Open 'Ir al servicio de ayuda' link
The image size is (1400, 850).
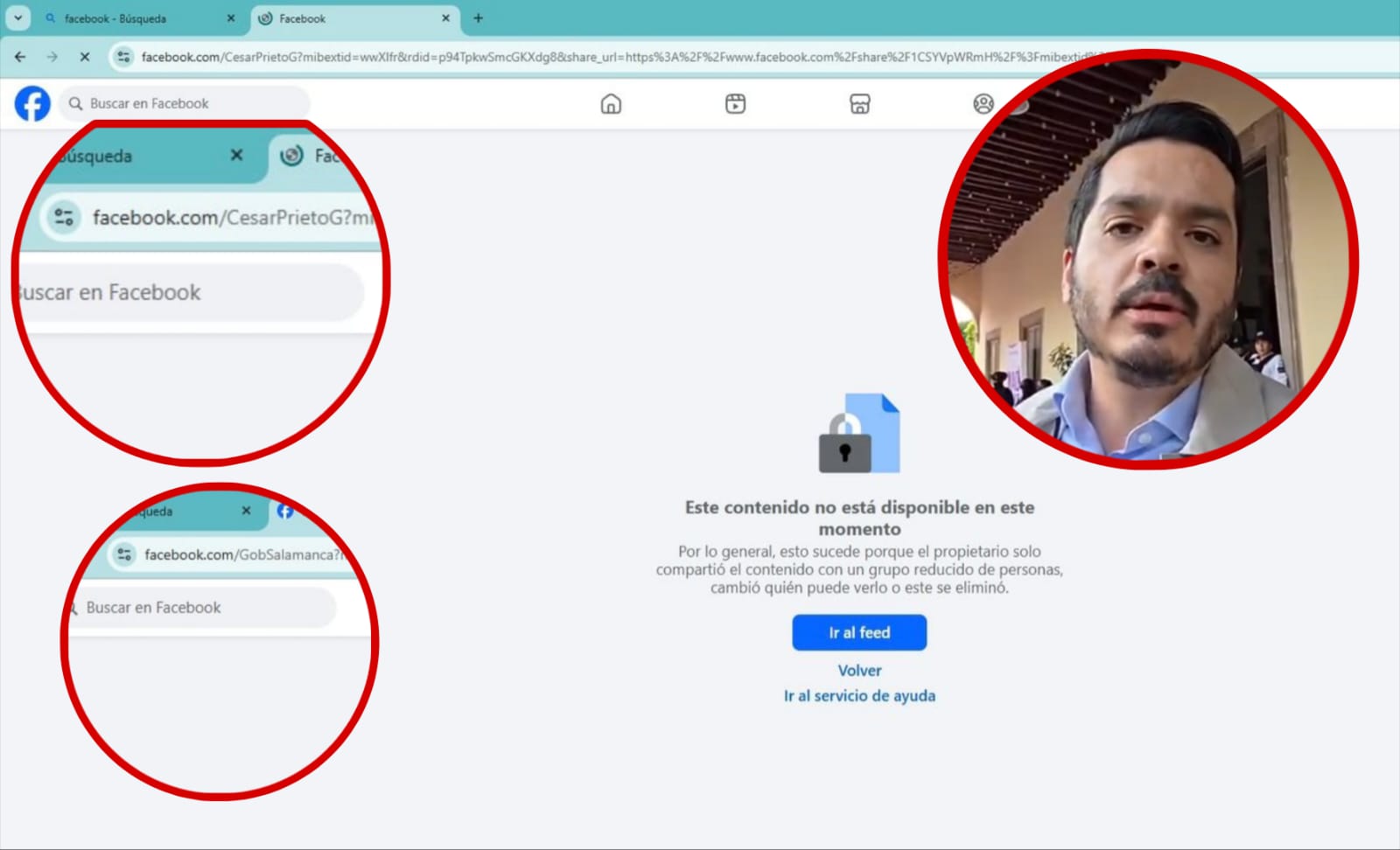[x=859, y=695]
